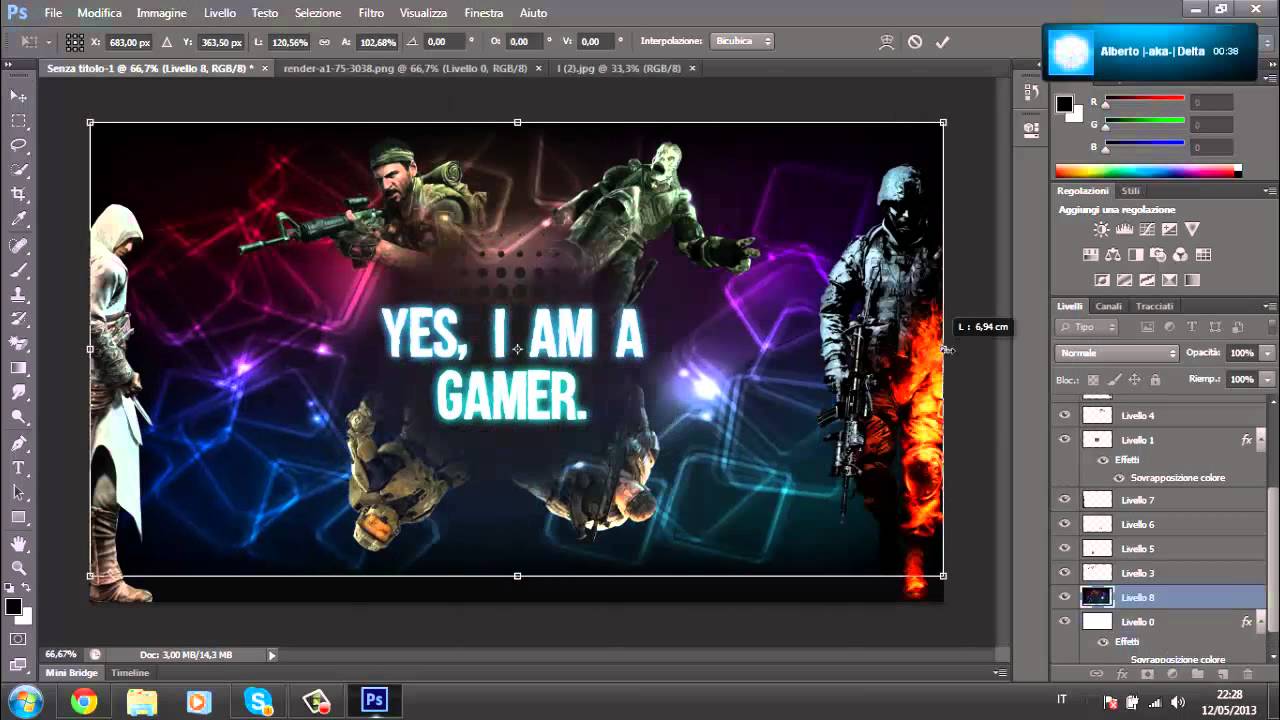The width and height of the screenshot is (1280, 720).
Task: Open Google Chrome from the taskbar
Action: 84,701
